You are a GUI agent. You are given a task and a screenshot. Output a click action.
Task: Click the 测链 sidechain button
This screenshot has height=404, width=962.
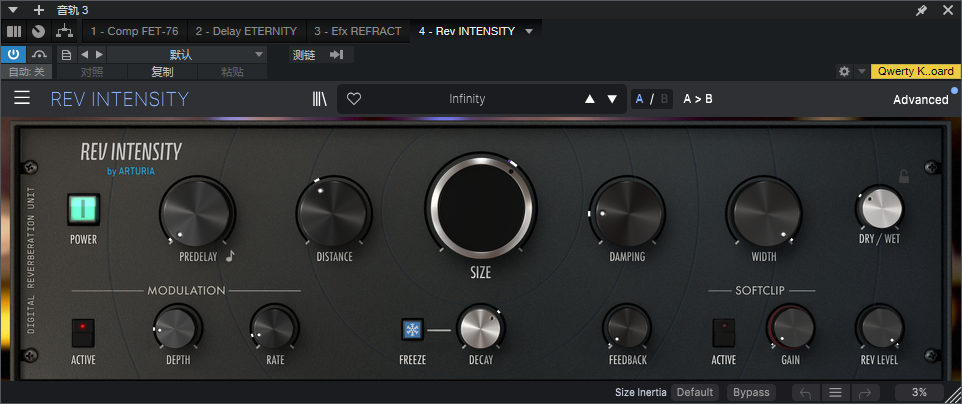(304, 55)
